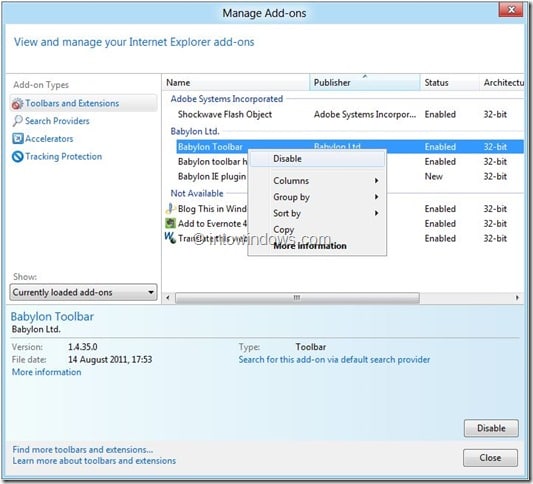Image resolution: width=533 pixels, height=484 pixels.
Task: Click the Tracking Protection blocked icon
Action: point(18,157)
